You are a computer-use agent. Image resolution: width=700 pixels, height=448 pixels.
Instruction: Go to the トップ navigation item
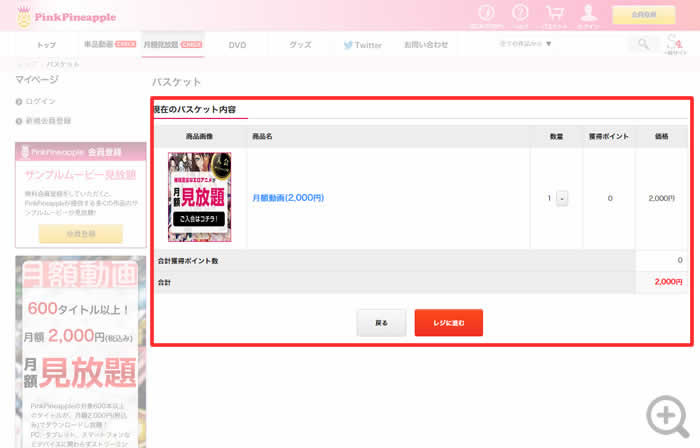point(46,45)
